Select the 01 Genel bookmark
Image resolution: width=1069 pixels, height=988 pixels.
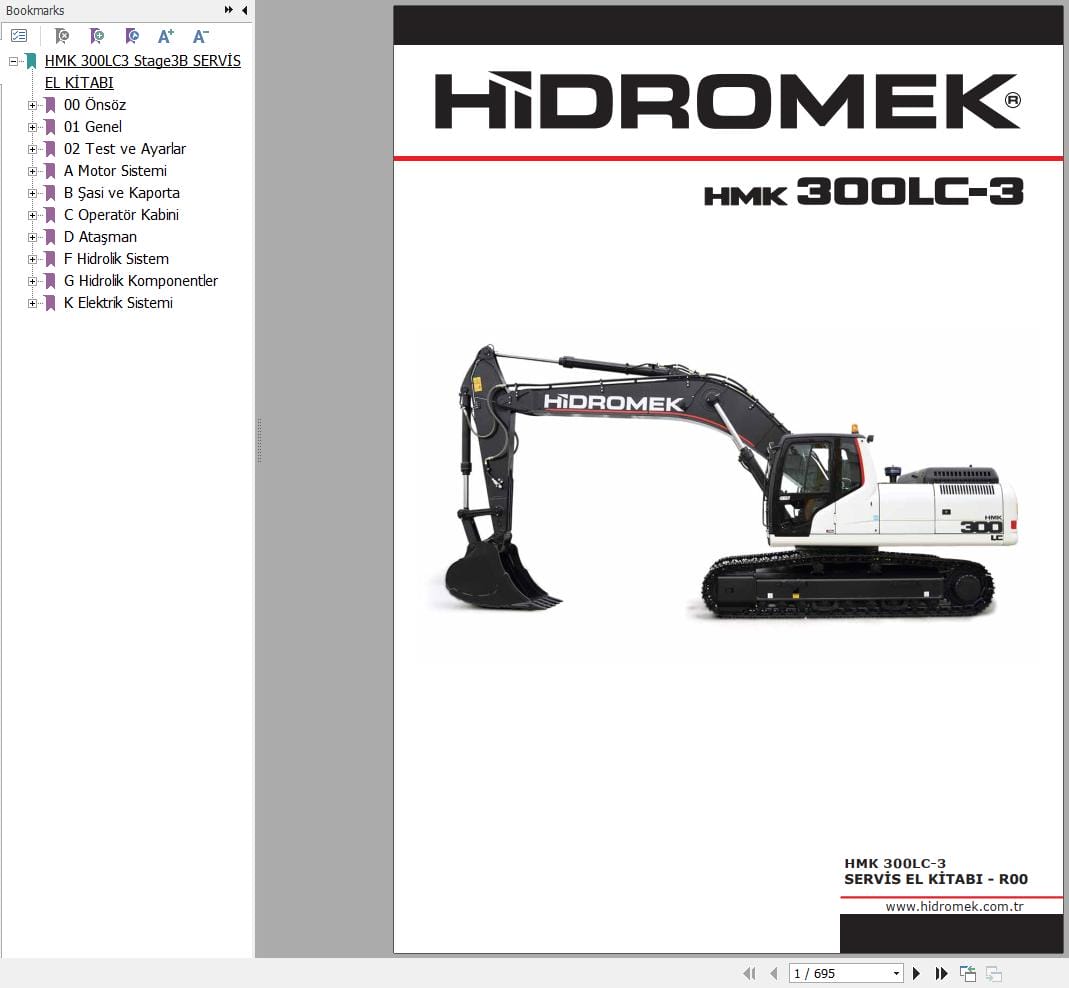[92, 127]
